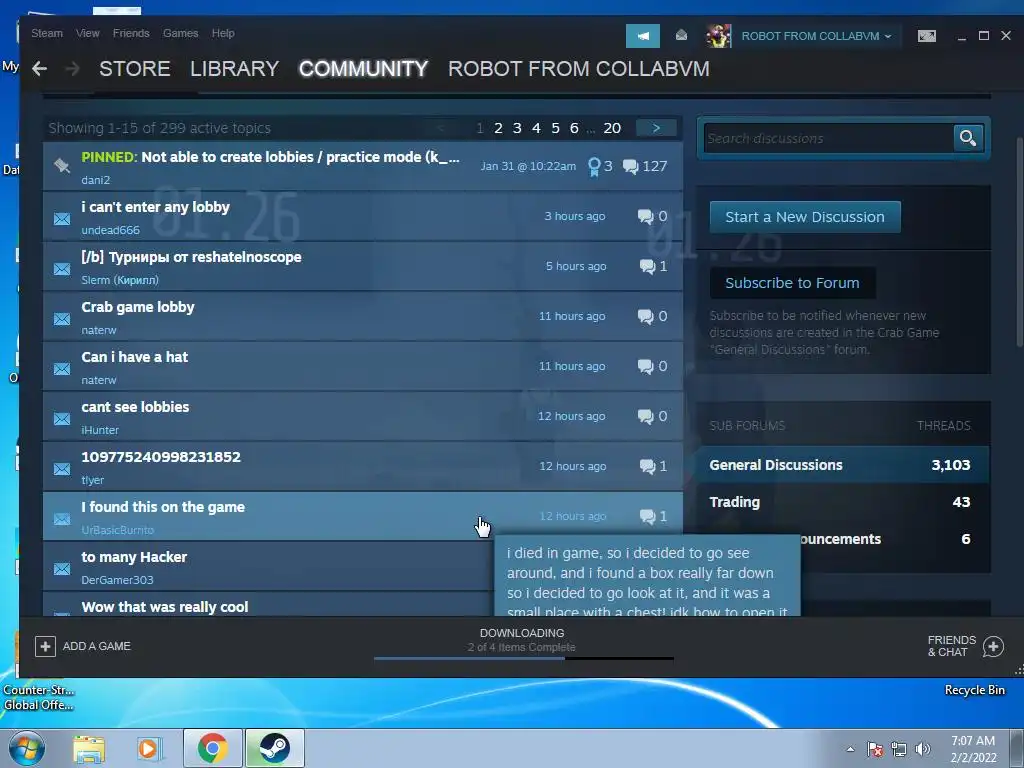
Task: Click the award ribbon icon showing 3
Action: point(594,167)
